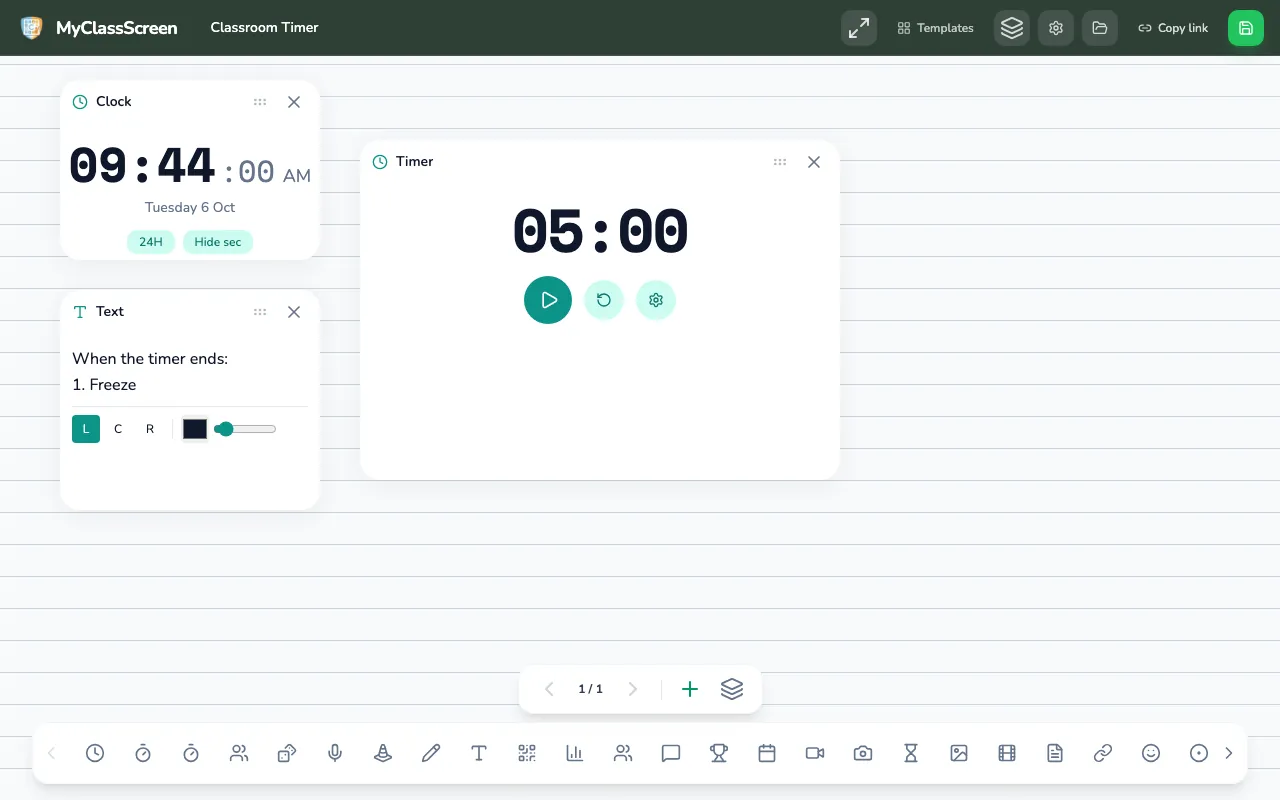Open the photo camera widget
The width and height of the screenshot is (1280, 800).
click(863, 753)
